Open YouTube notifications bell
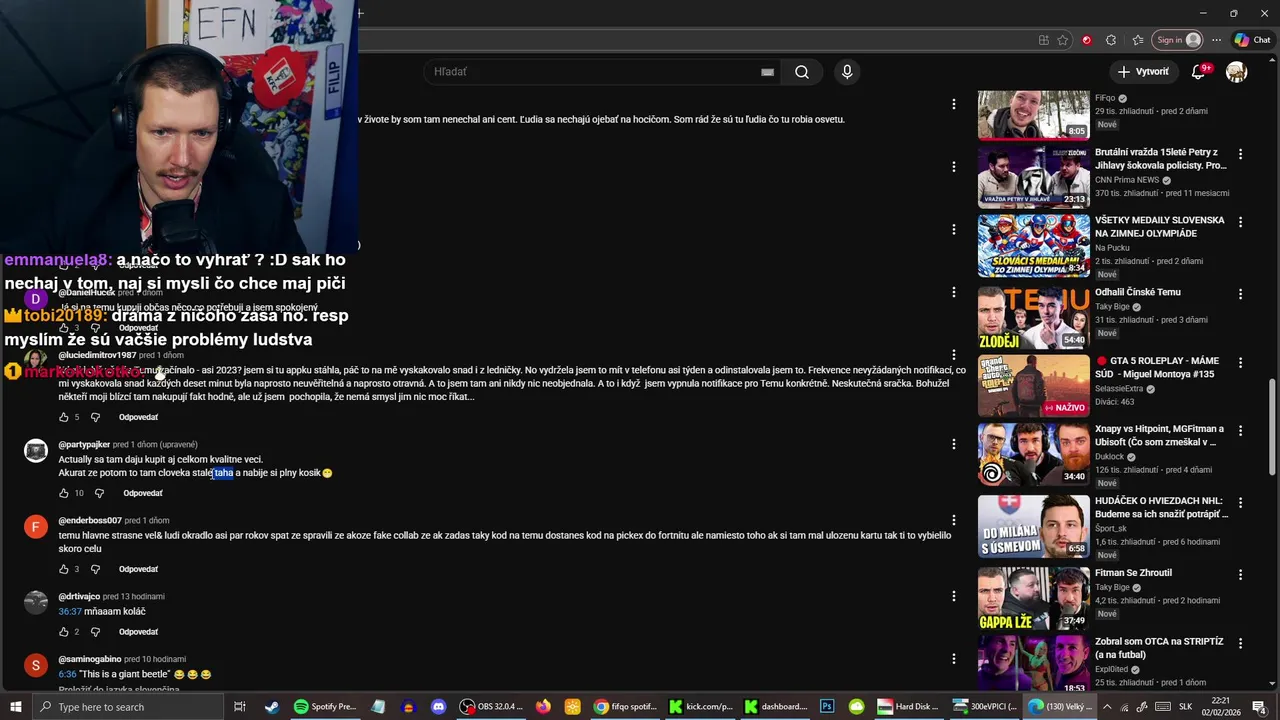This screenshot has height=720, width=1280. tap(1199, 72)
